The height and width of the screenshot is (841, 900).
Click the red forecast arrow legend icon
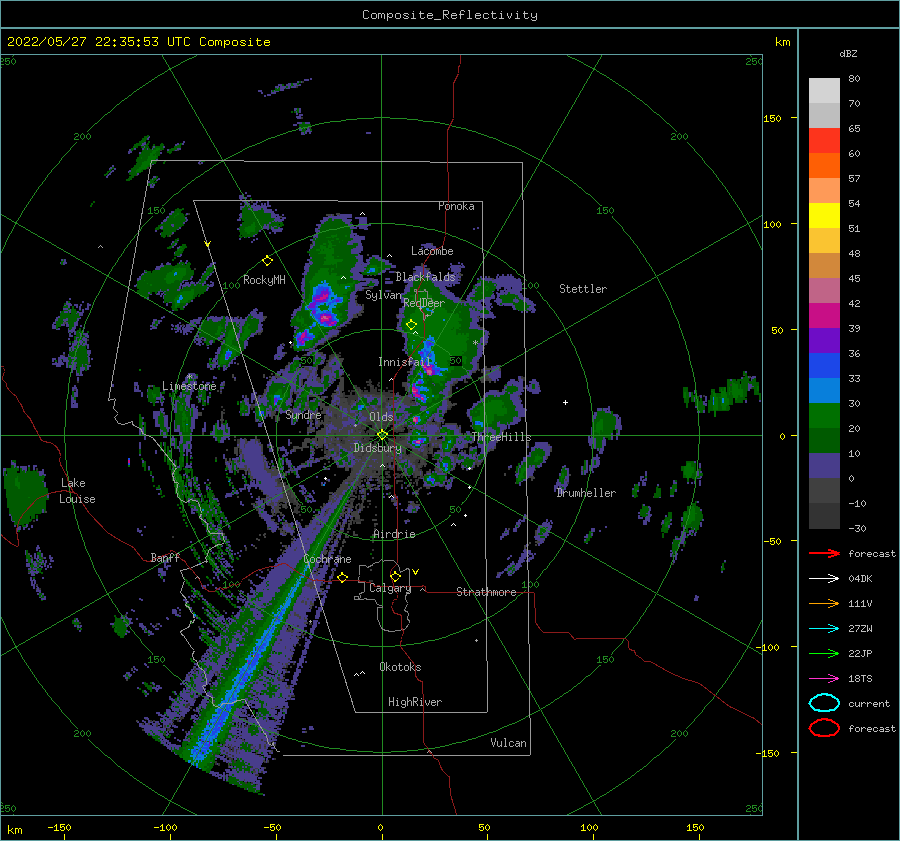coord(824,553)
